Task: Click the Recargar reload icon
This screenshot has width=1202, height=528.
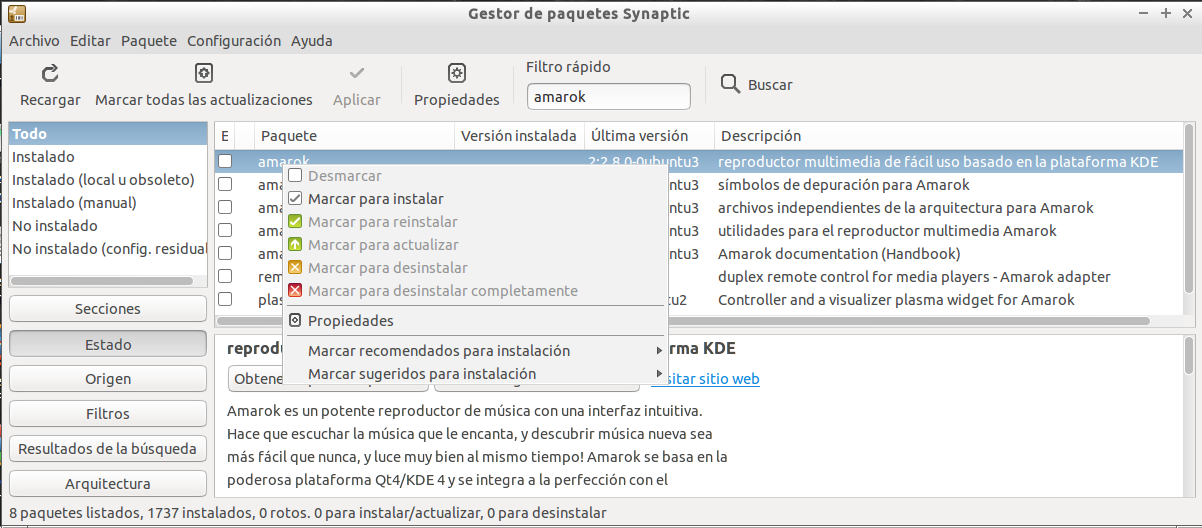Action: pyautogui.click(x=50, y=73)
